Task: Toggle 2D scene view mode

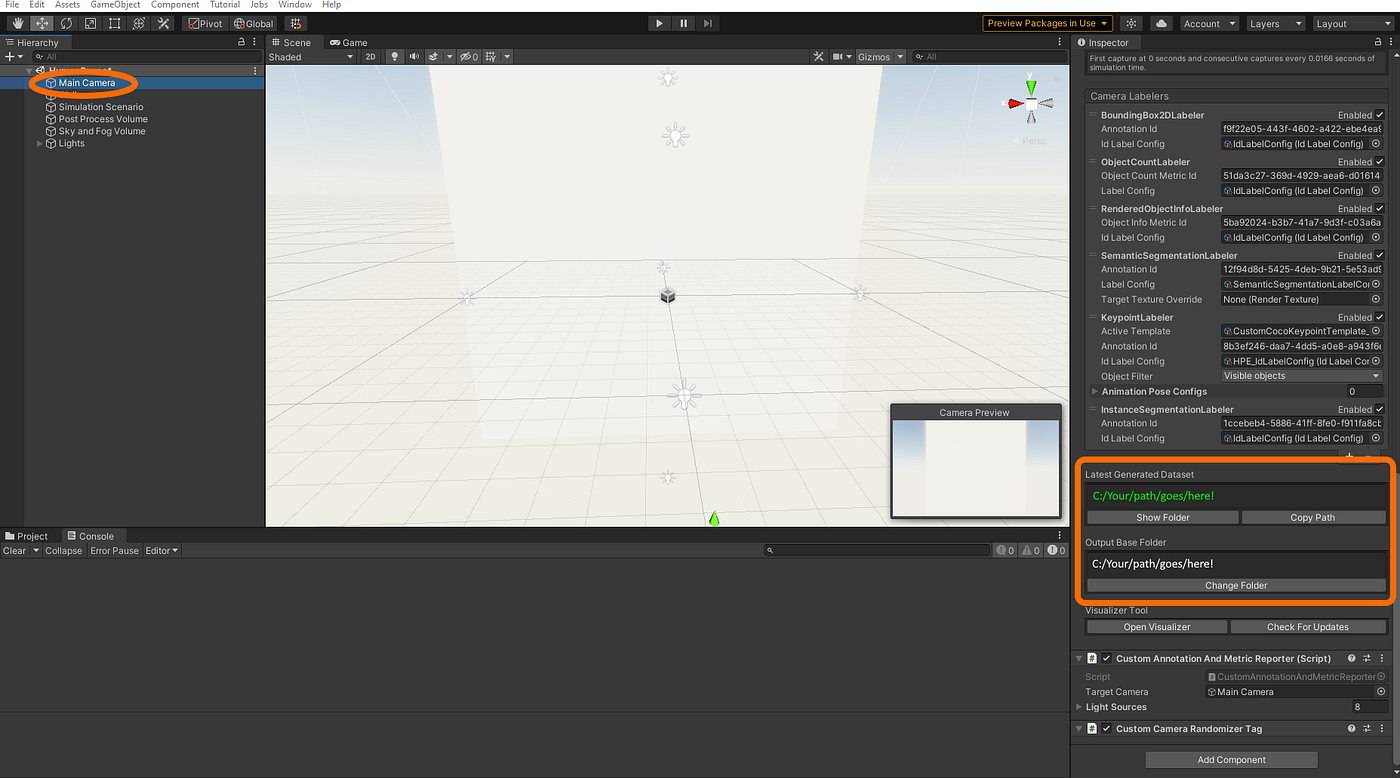Action: click(x=370, y=57)
